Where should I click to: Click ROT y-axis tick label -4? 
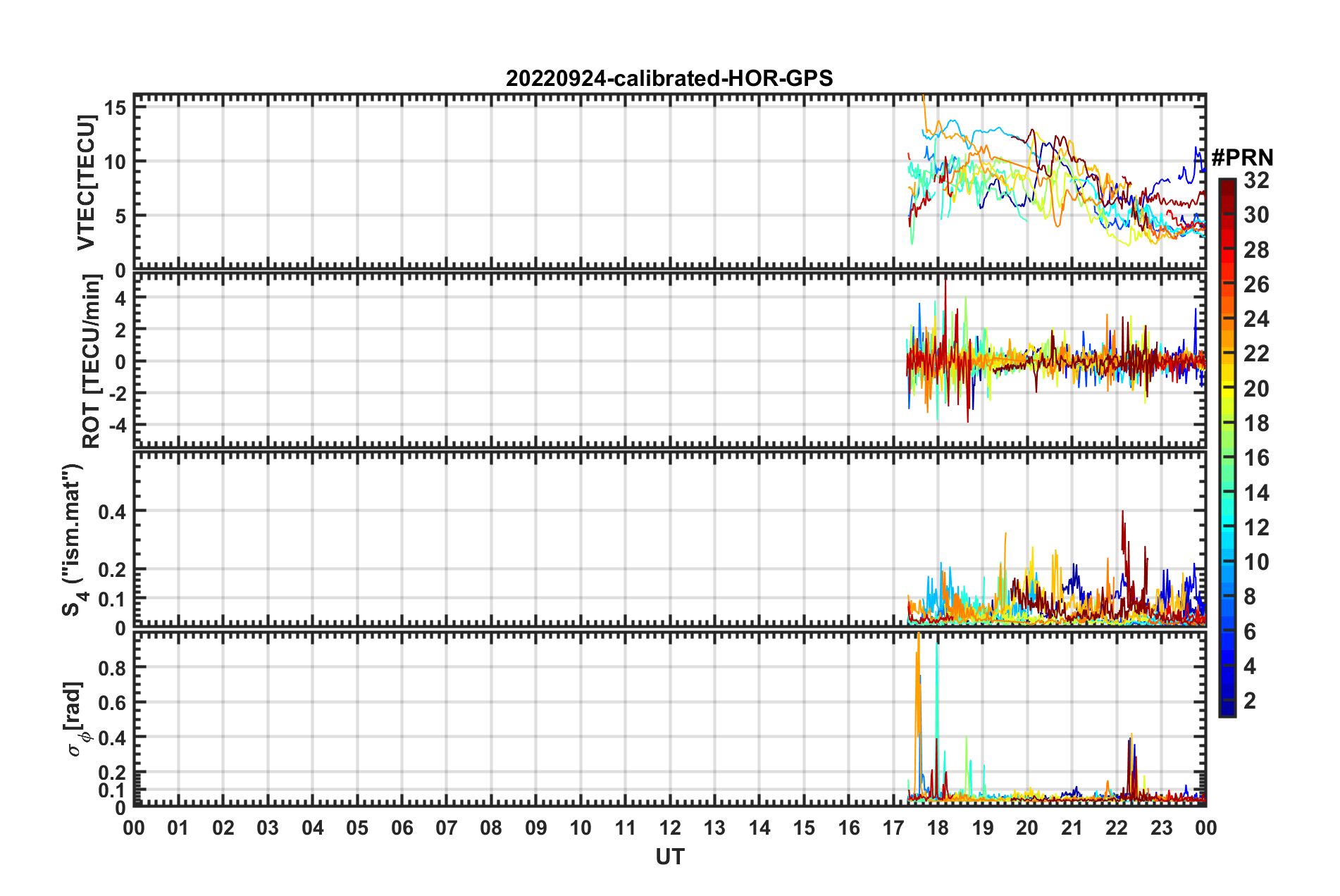click(116, 426)
